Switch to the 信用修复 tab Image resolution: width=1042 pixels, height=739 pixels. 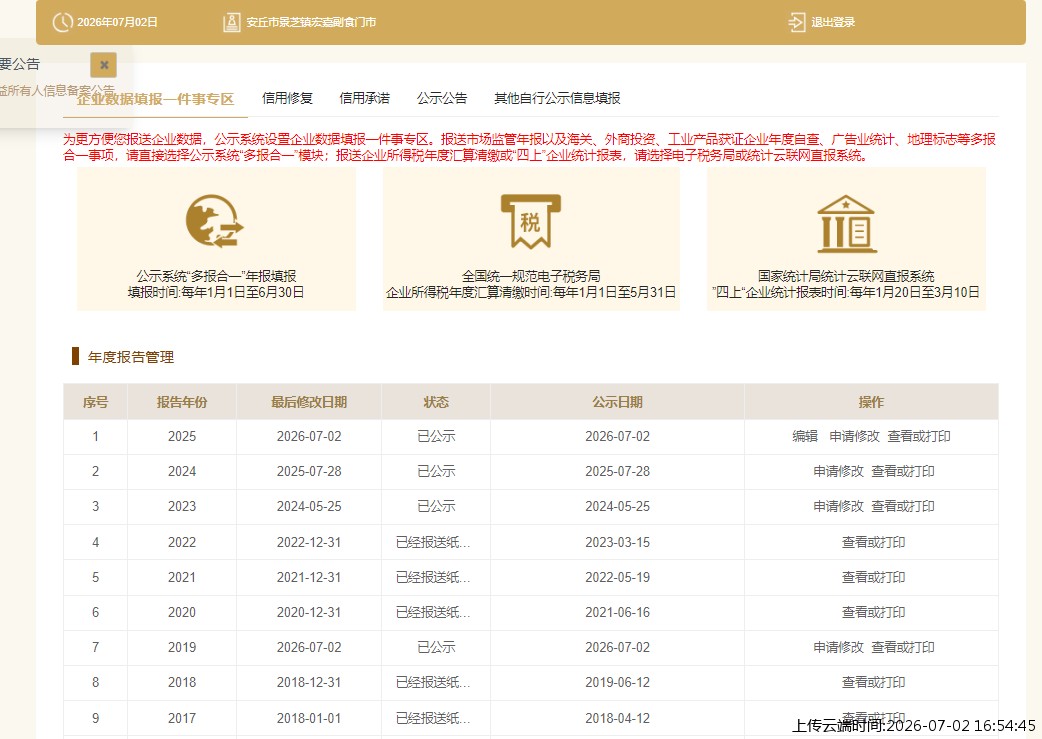287,98
